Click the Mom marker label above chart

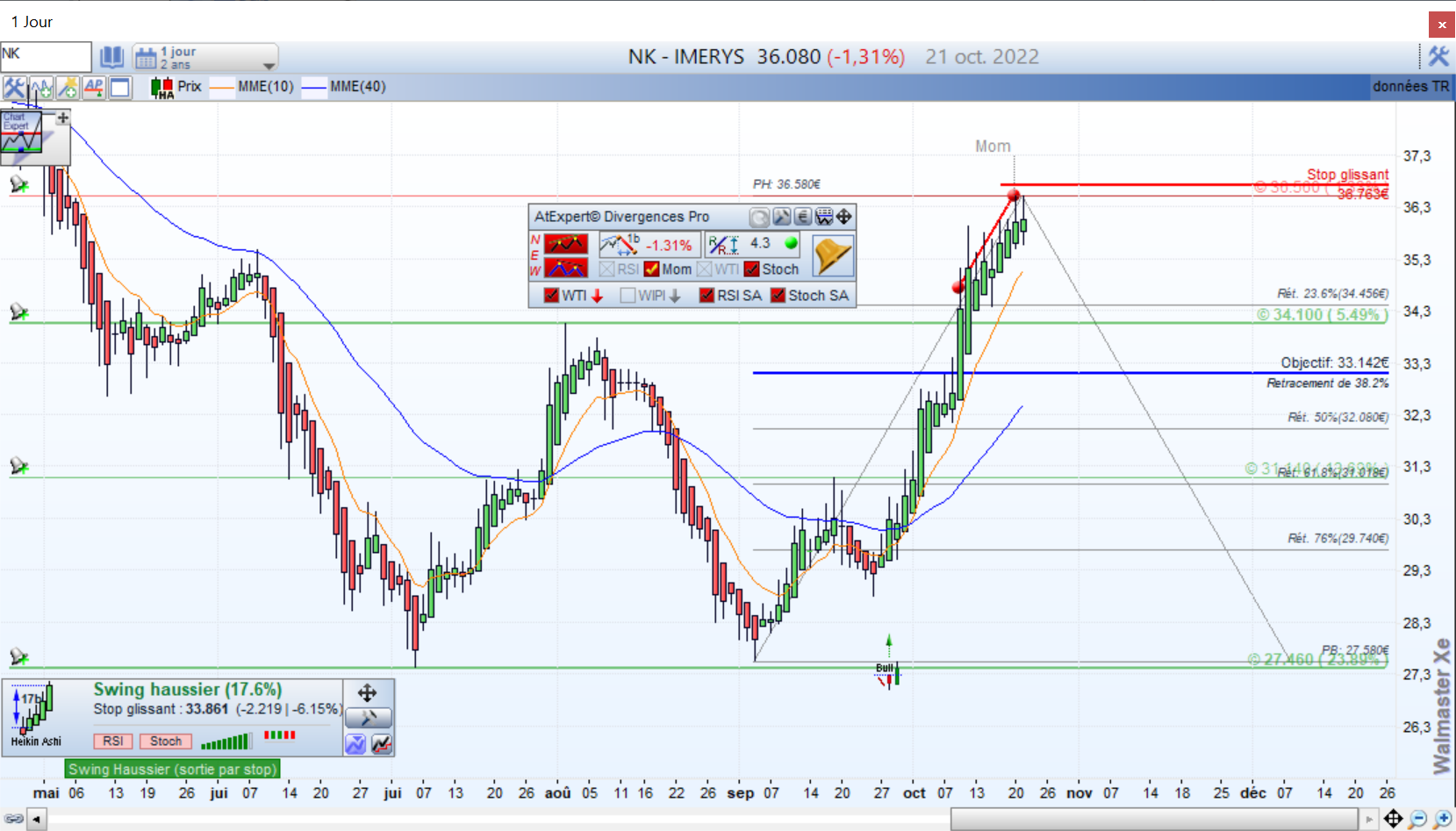pyautogui.click(x=993, y=147)
